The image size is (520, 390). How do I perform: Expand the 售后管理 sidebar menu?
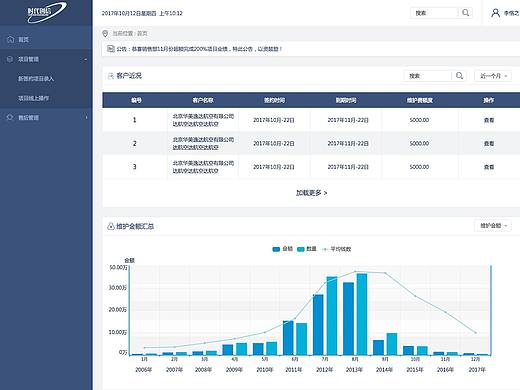click(x=86, y=117)
